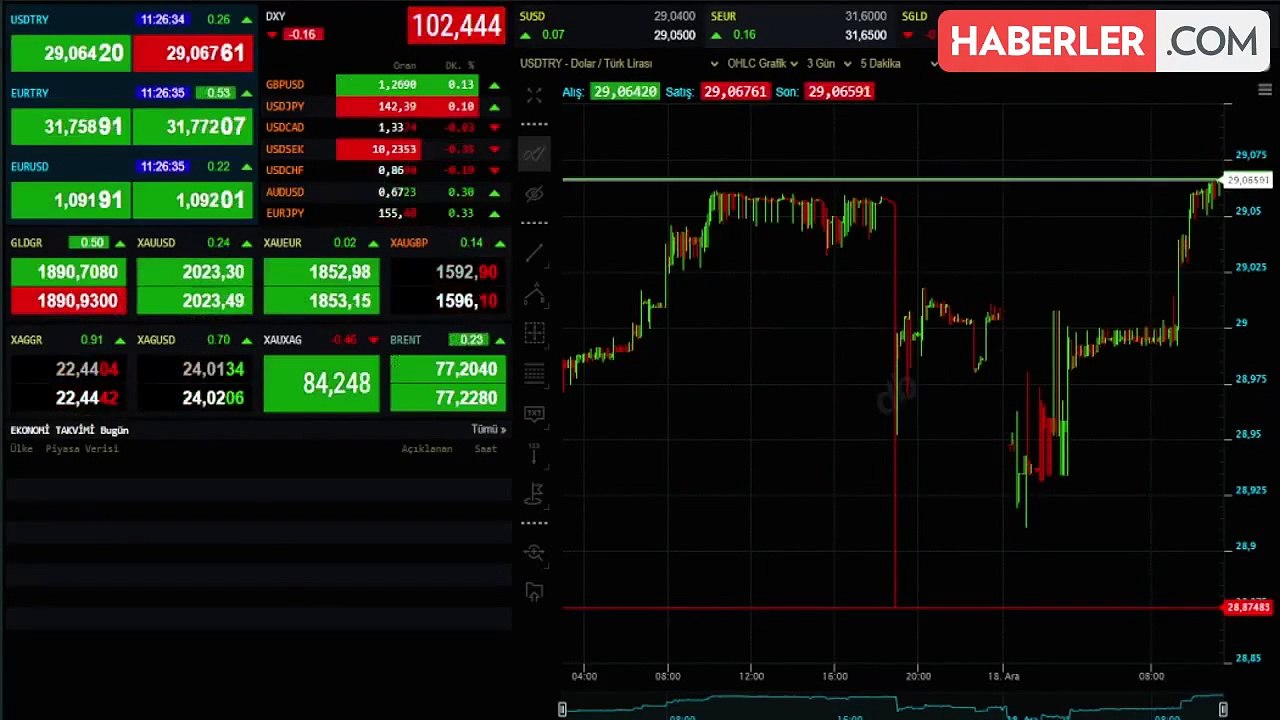1280x720 pixels.
Task: Click the XAGGR symbol label
Action: coord(27,340)
